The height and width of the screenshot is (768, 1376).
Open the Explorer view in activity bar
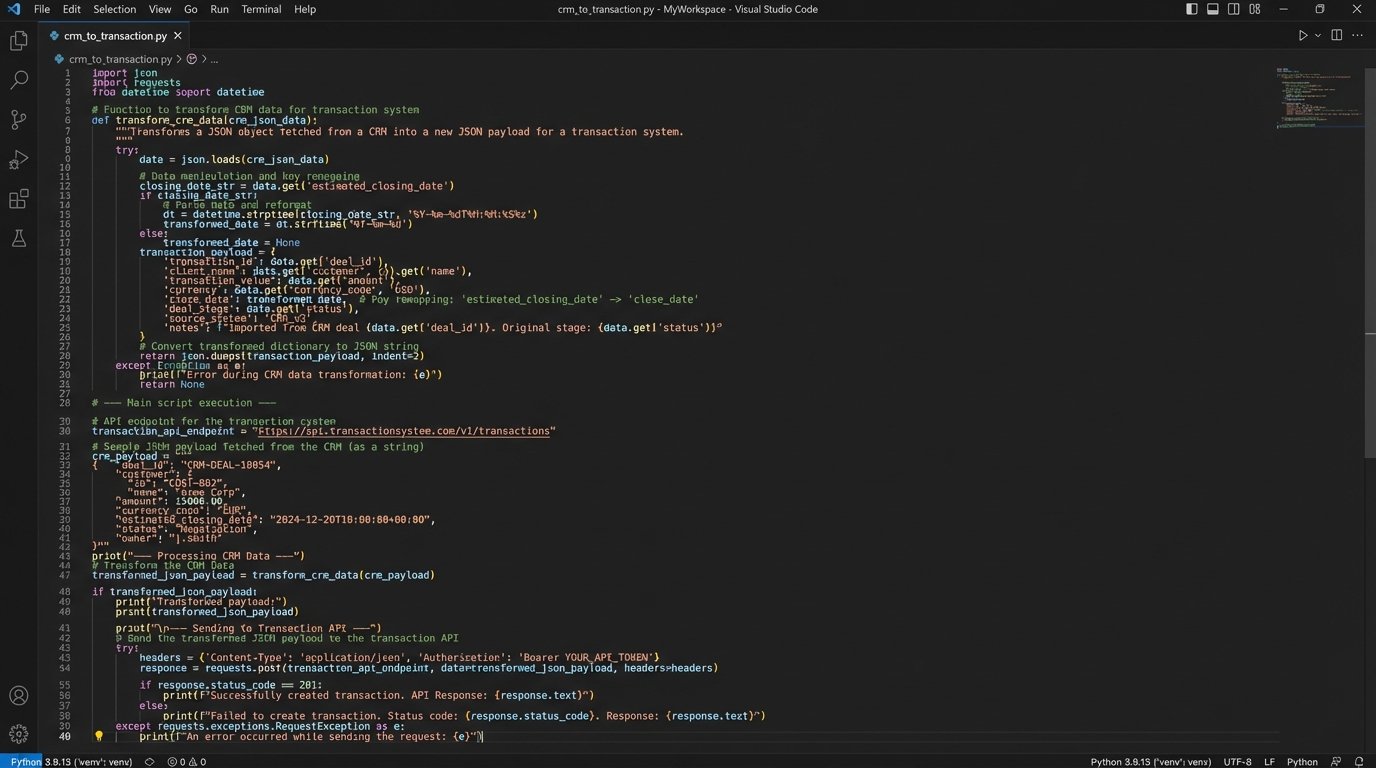[18, 41]
